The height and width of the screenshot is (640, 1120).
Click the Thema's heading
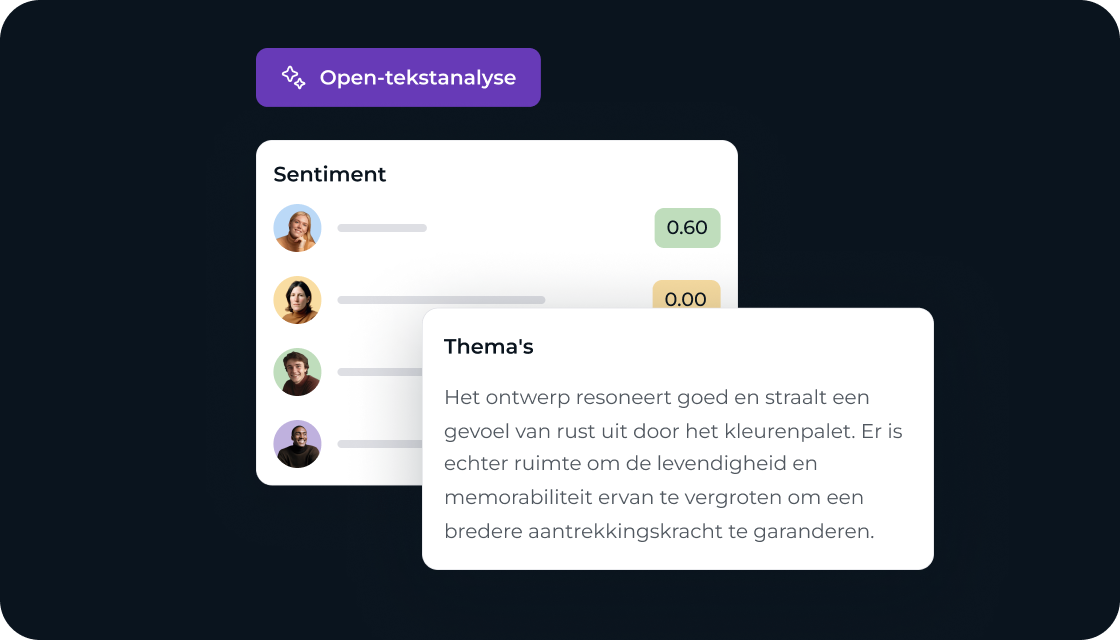point(489,346)
